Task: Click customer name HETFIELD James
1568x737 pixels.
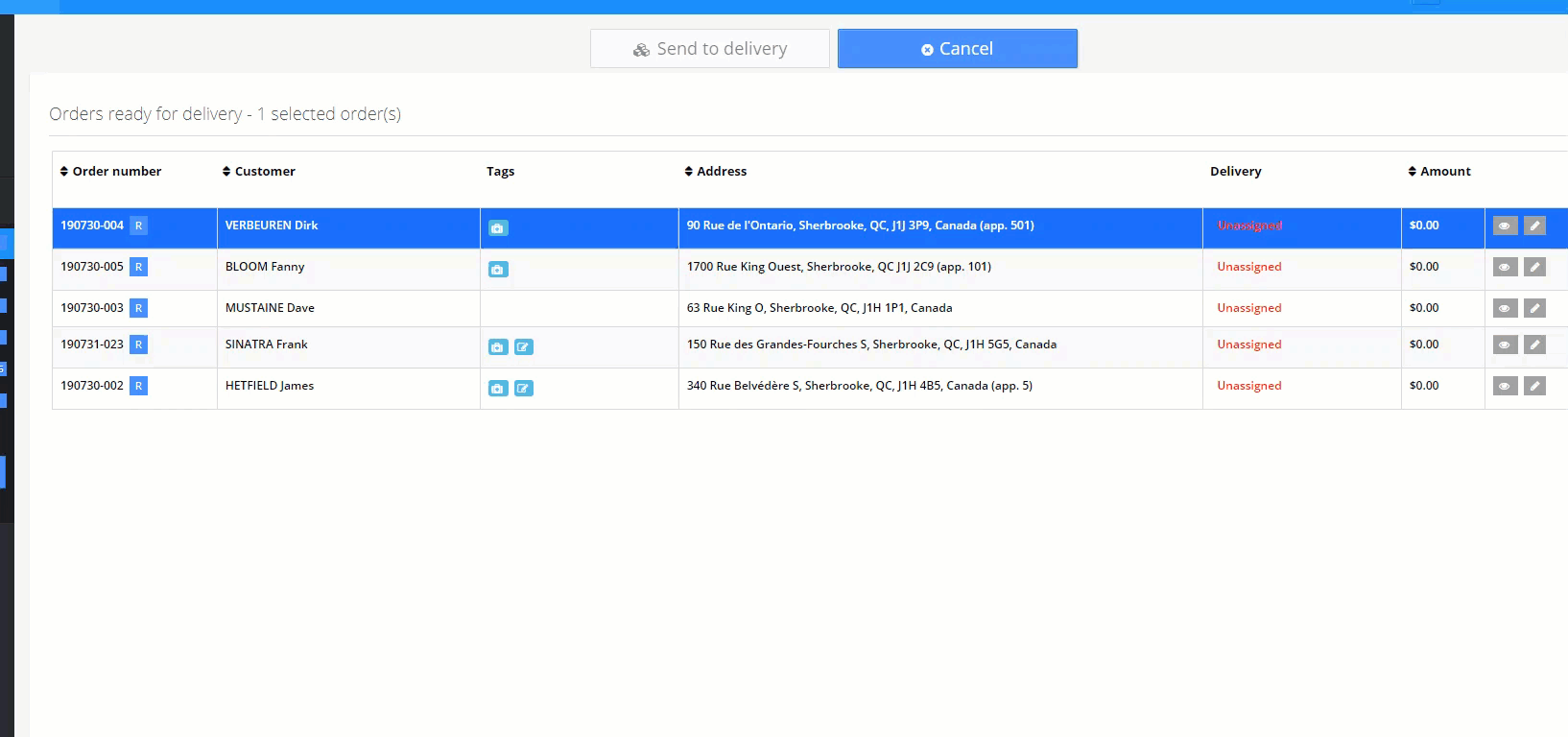Action: point(270,386)
